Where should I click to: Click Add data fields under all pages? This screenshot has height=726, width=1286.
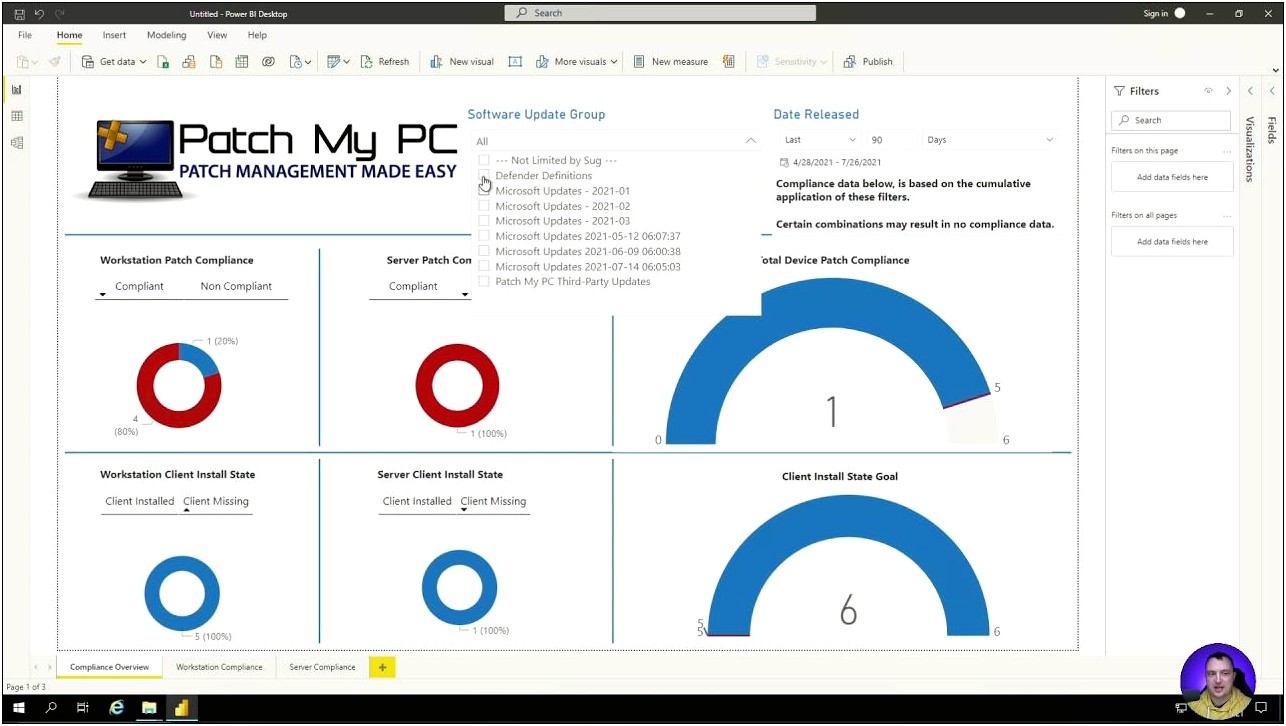[x=1172, y=241]
